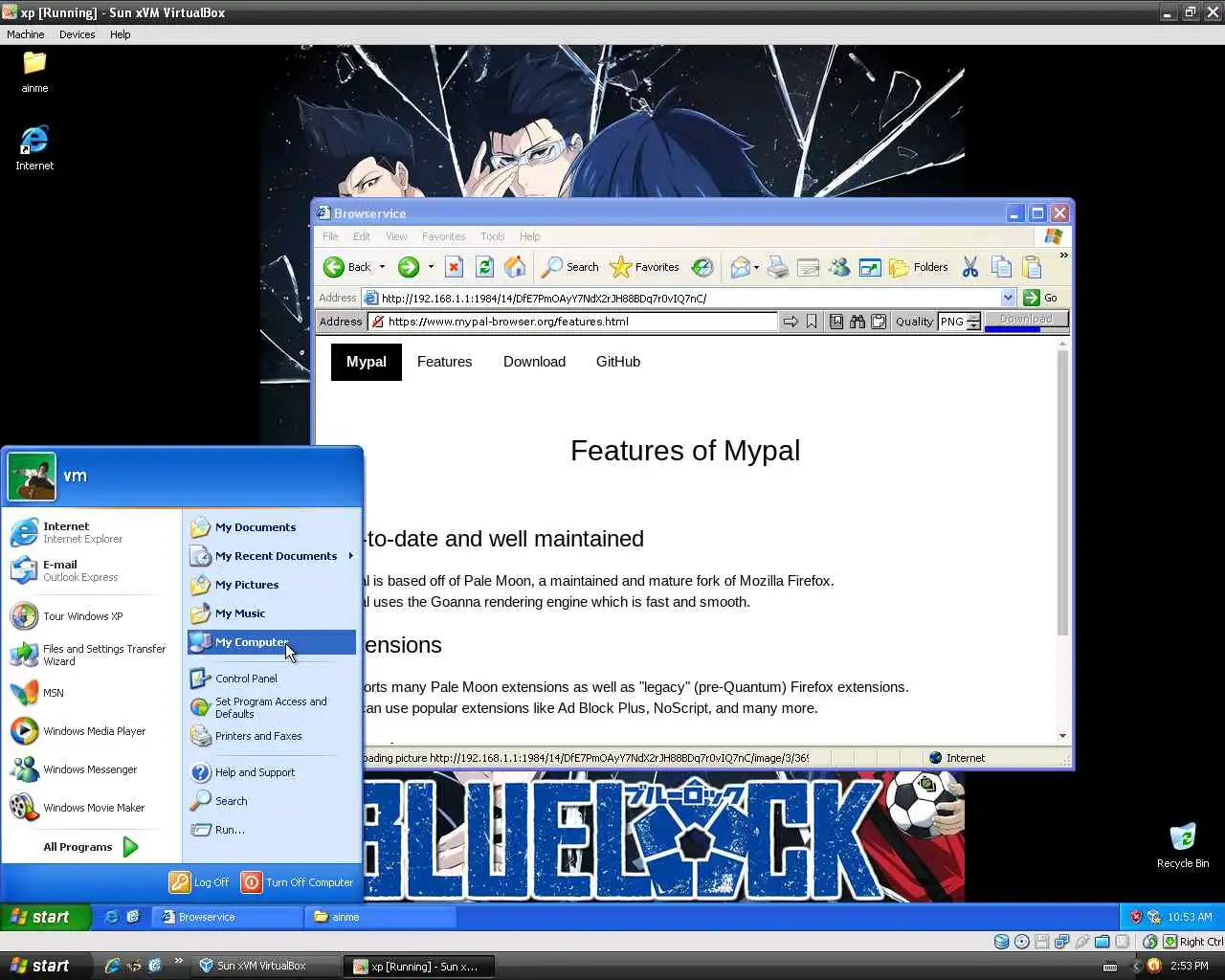The image size is (1225, 980).
Task: Click the scrollbar down arrow on the webpage
Action: (1062, 736)
